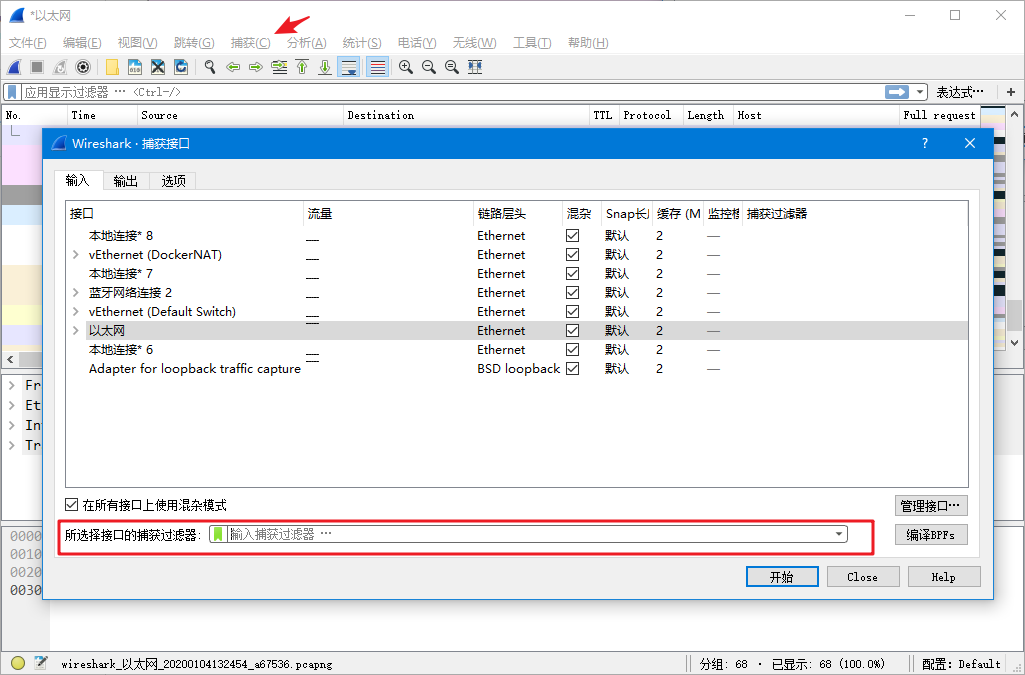Click the dialog's Help button
Viewport: 1025px width, 675px height.
943,576
